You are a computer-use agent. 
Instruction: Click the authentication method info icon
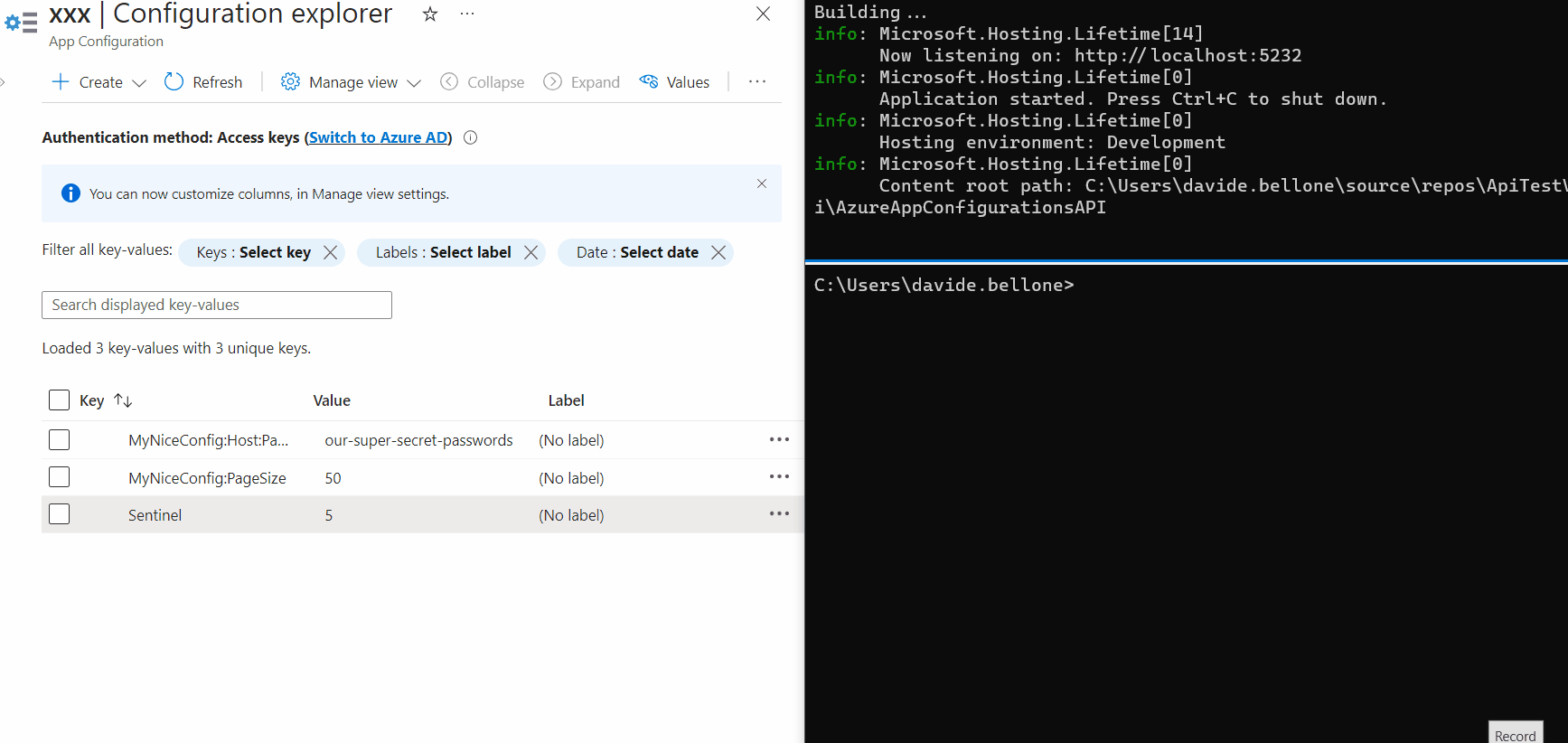coord(470,137)
